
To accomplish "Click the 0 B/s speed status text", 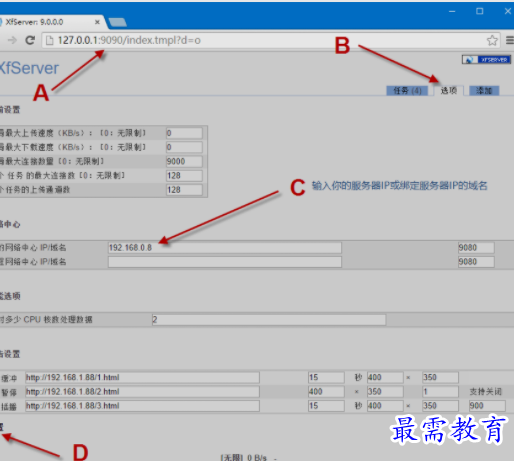I will tap(257, 458).
